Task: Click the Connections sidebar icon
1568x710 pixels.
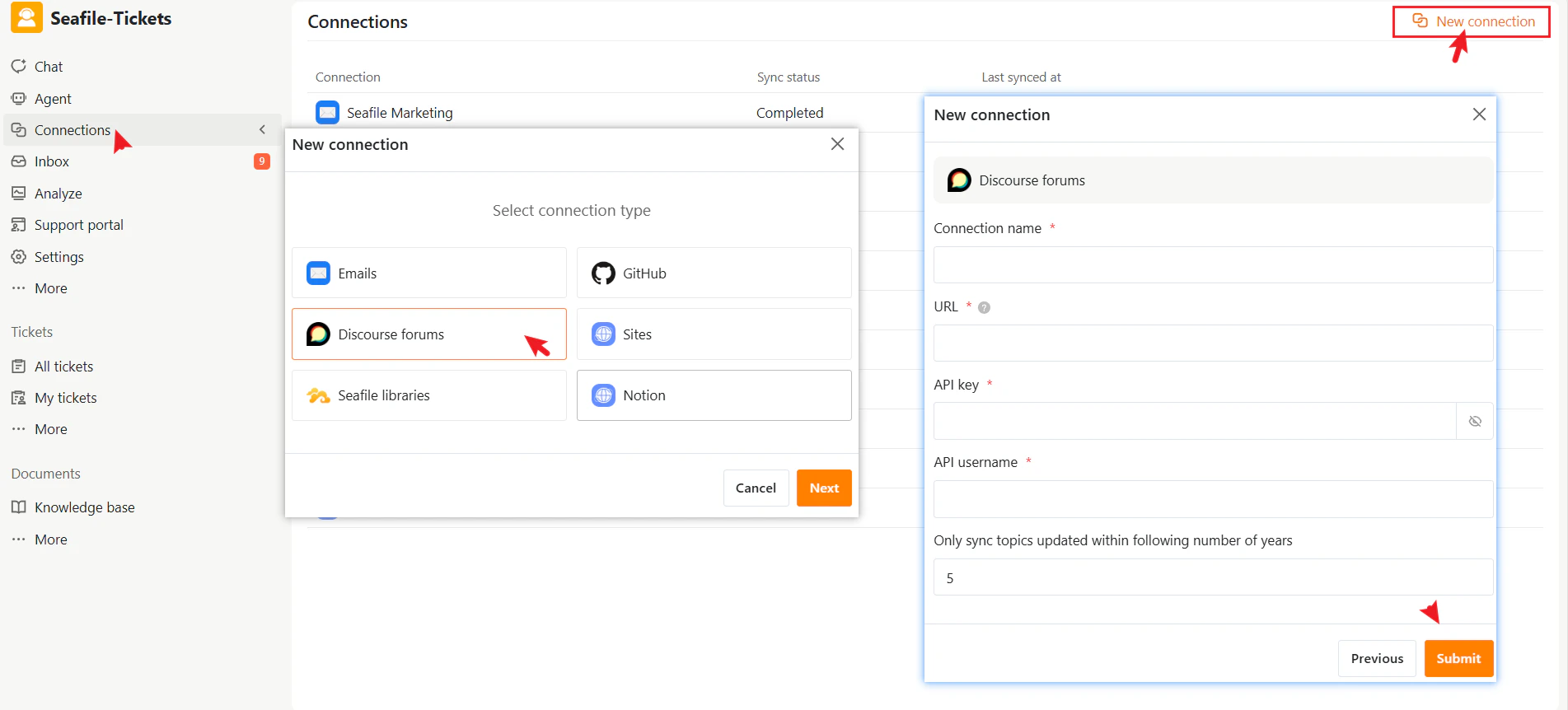Action: pyautogui.click(x=19, y=129)
